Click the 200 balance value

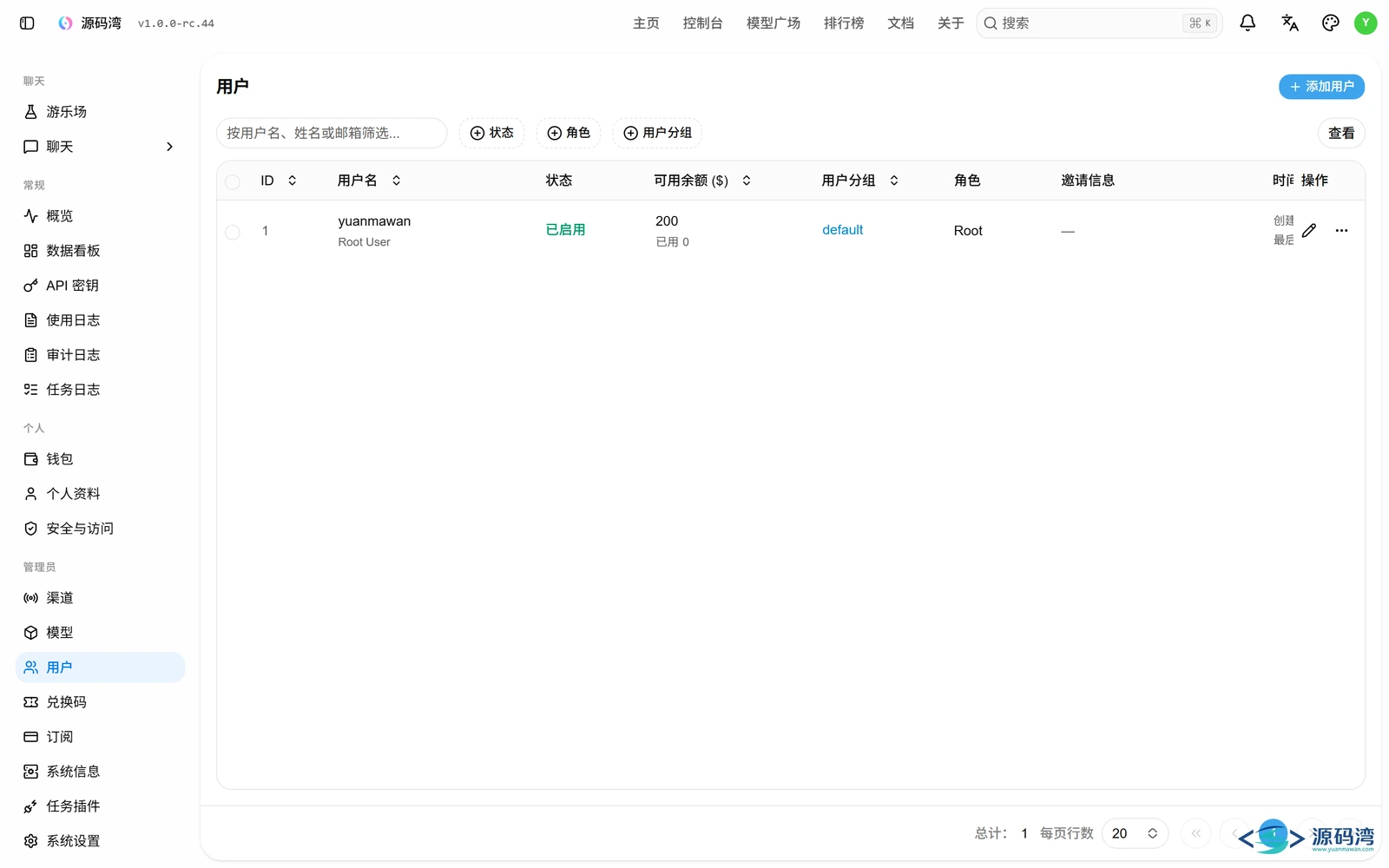click(667, 221)
